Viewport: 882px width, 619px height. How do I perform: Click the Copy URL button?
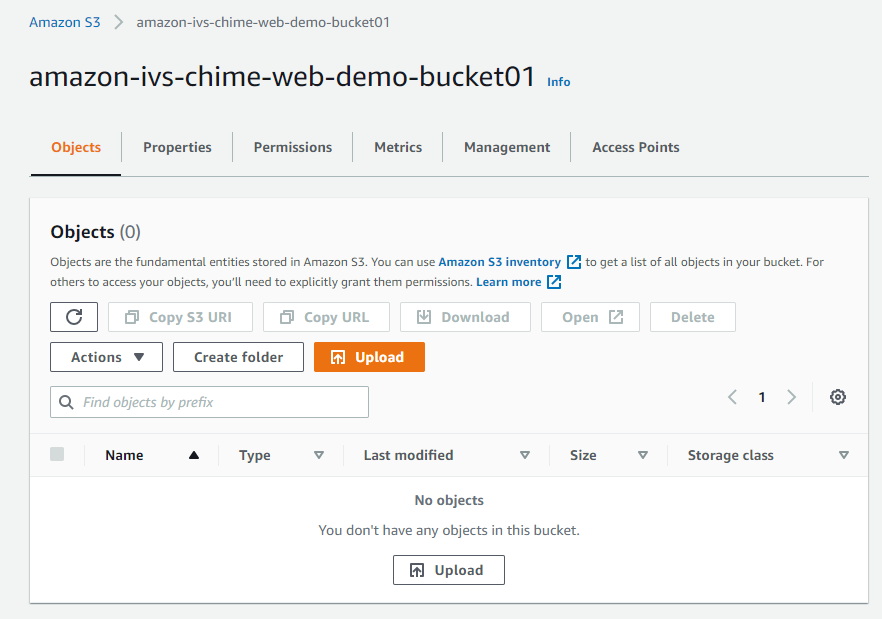[x=326, y=317]
